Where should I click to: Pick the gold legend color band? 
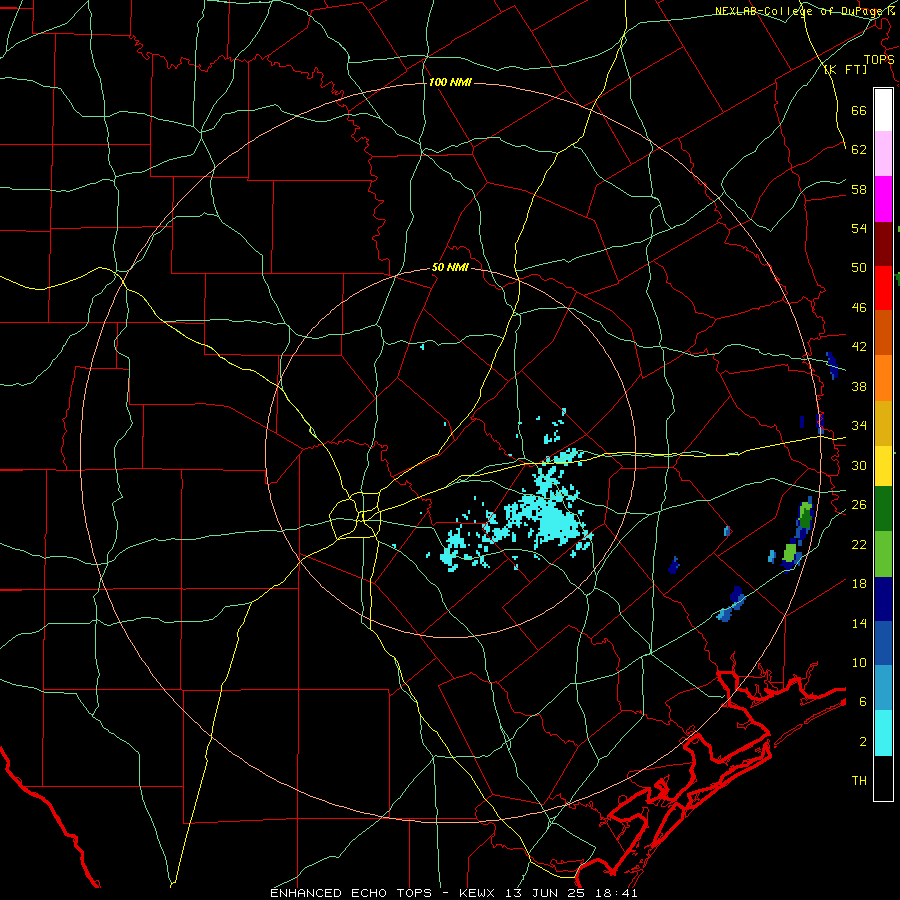(883, 423)
